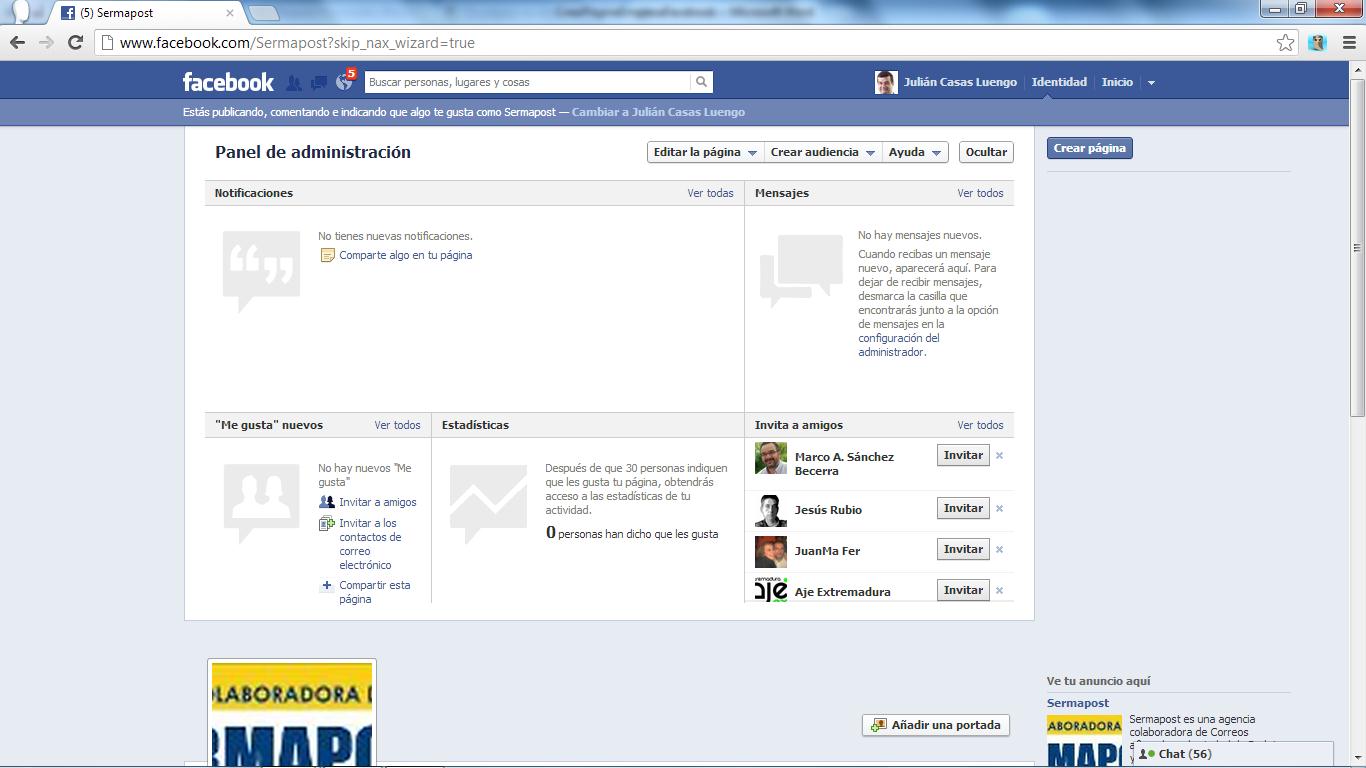Click JuanMa Fer's profile photo
1366x768 pixels.
click(771, 552)
